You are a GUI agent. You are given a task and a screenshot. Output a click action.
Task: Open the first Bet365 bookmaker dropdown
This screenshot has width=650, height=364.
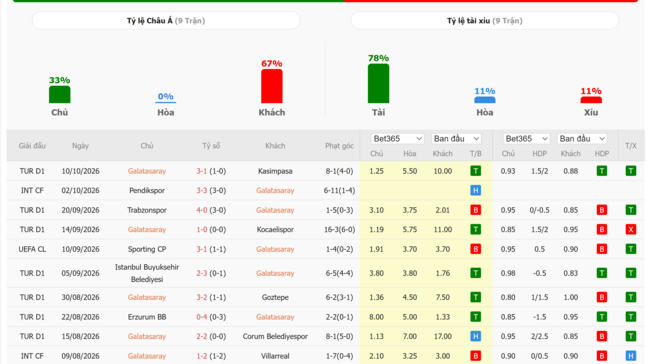(397, 138)
